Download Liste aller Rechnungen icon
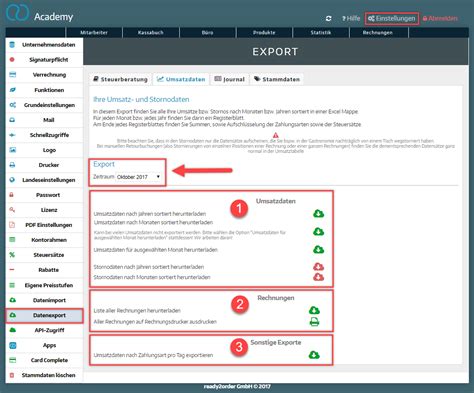This screenshot has width=474, height=393. 314,310
